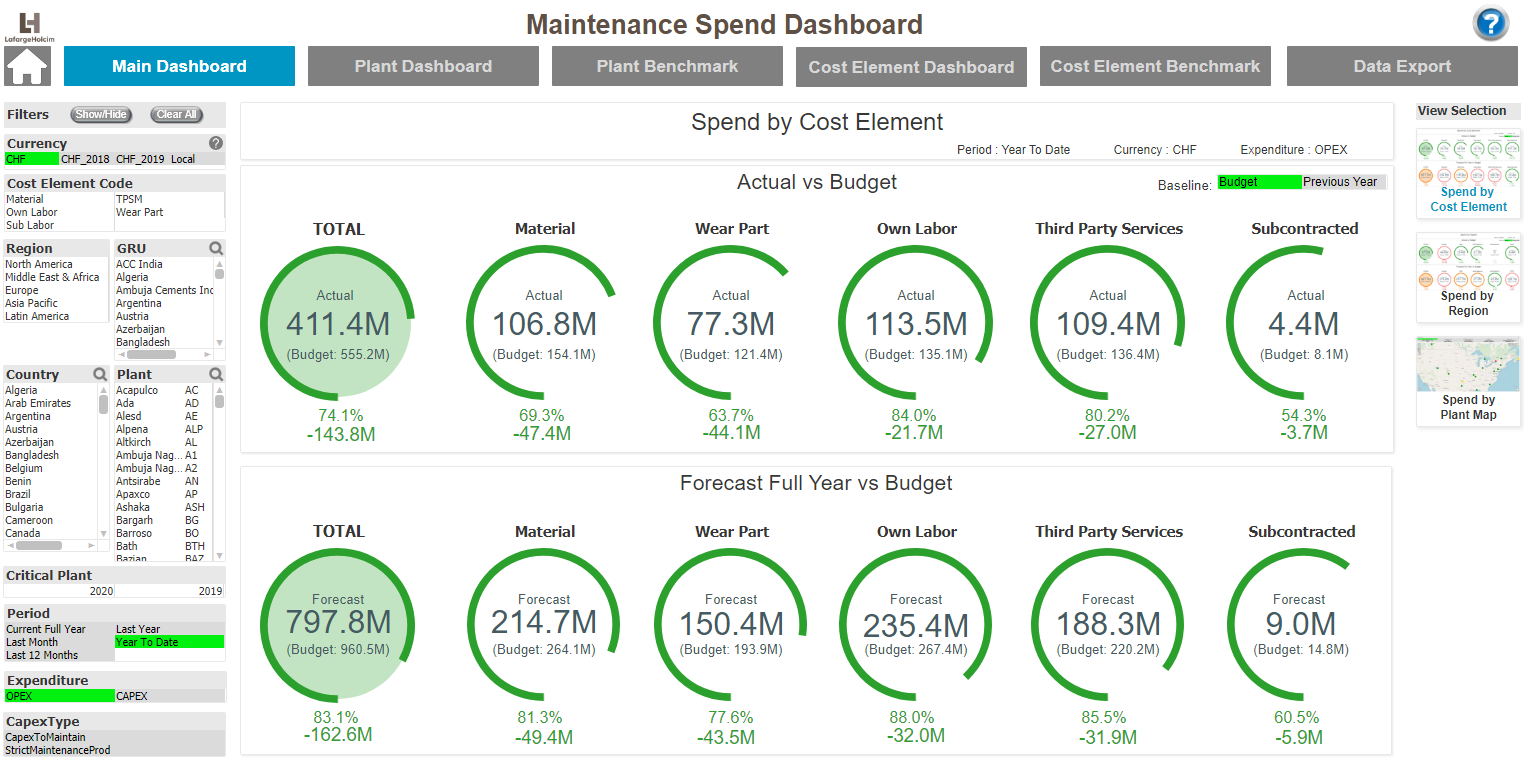The image size is (1524, 758).
Task: Click the Currency help question icon
Action: pyautogui.click(x=216, y=143)
